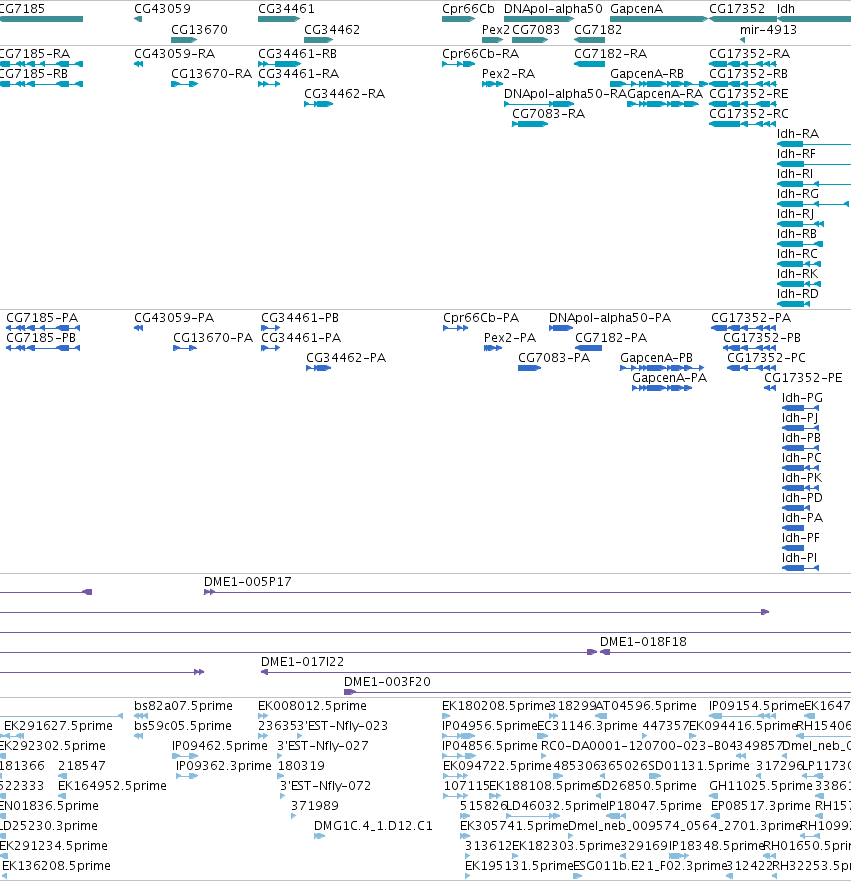Click the IP09462.5prime EST label
This screenshot has width=851, height=881.
tap(220, 746)
